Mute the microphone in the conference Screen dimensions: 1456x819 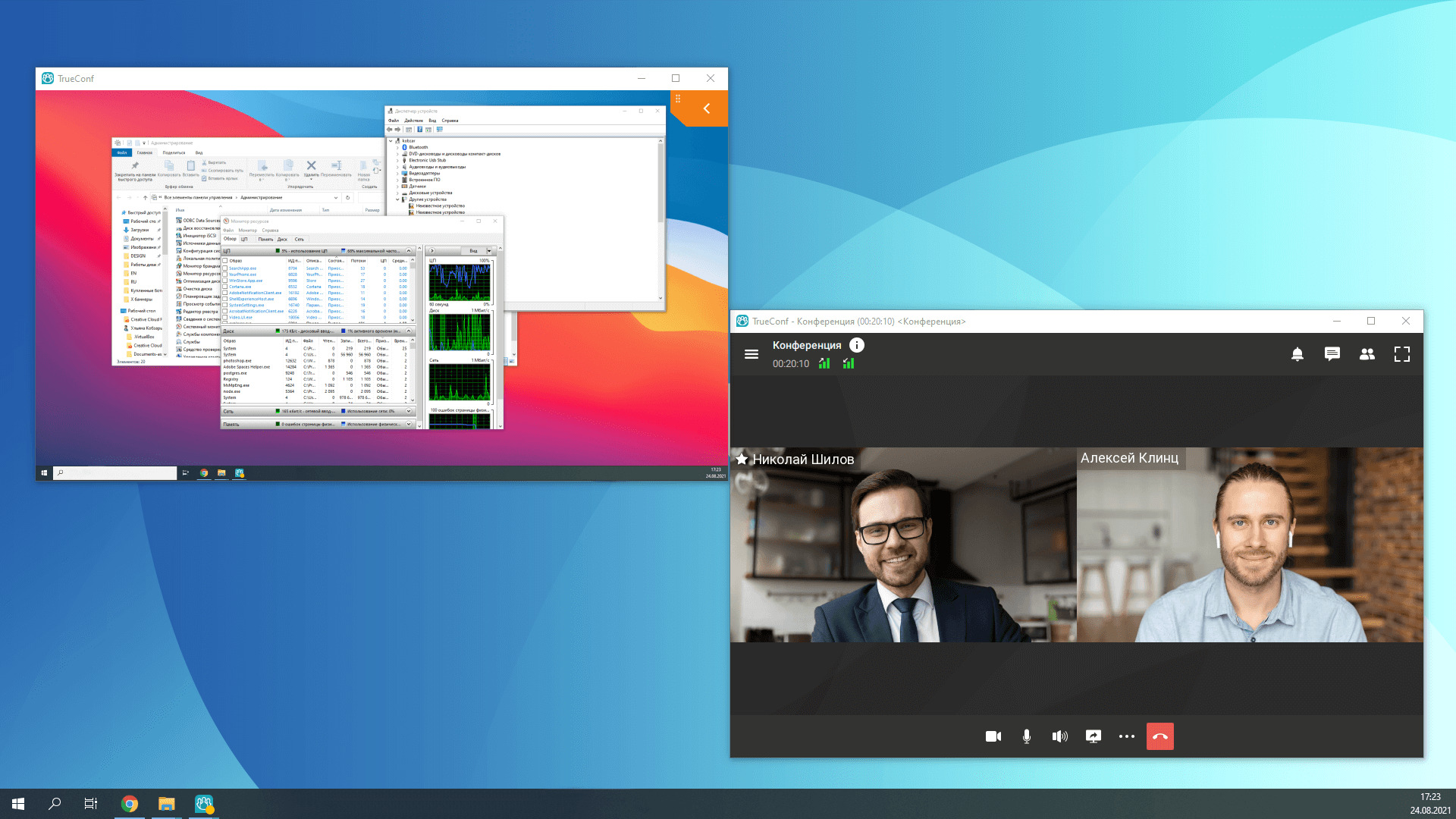click(1027, 736)
